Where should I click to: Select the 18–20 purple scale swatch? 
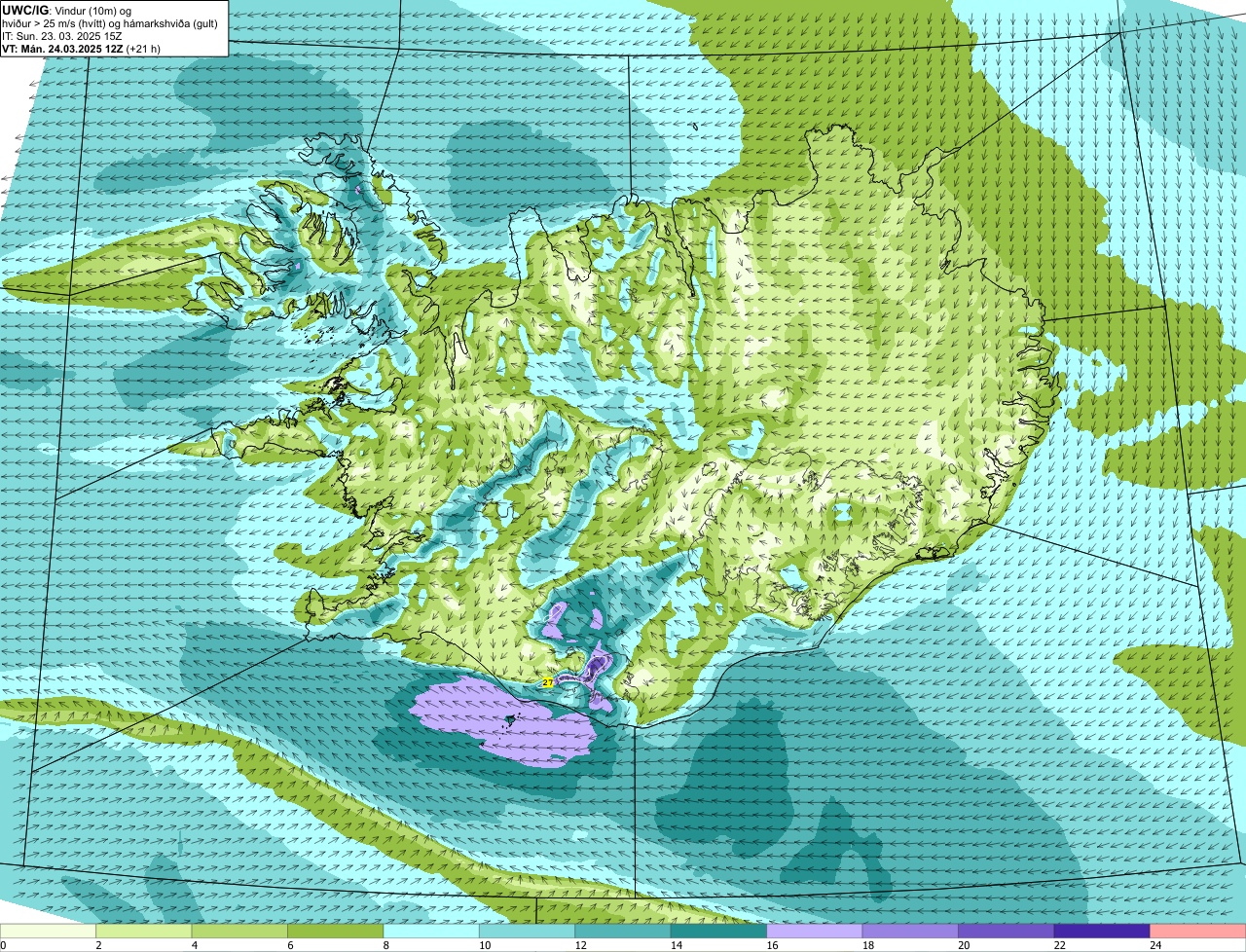click(x=910, y=931)
